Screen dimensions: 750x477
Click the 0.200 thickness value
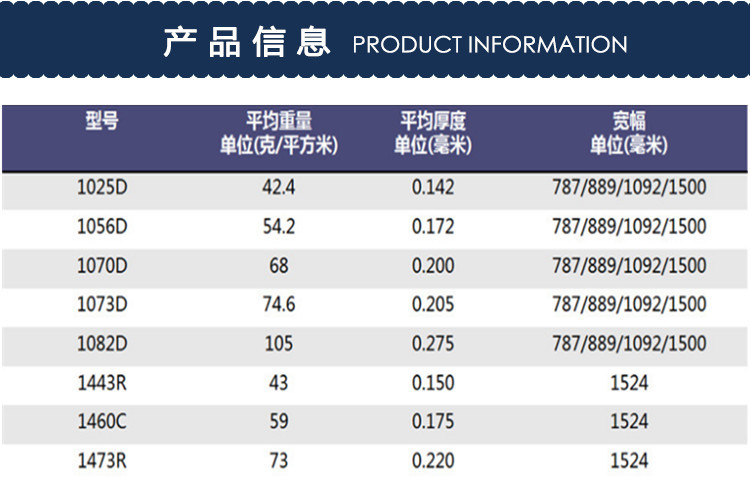433,266
